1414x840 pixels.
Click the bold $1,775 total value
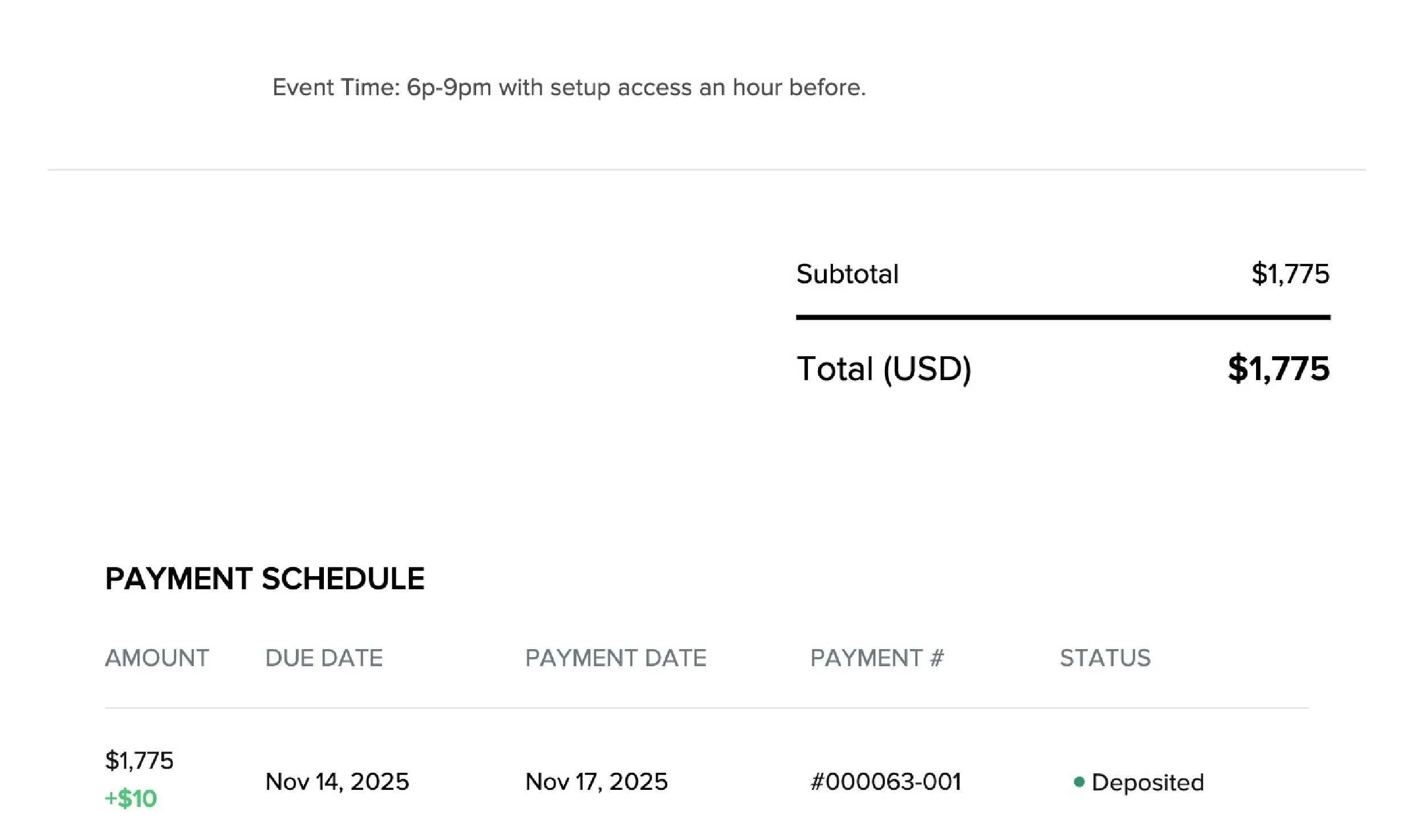1279,368
